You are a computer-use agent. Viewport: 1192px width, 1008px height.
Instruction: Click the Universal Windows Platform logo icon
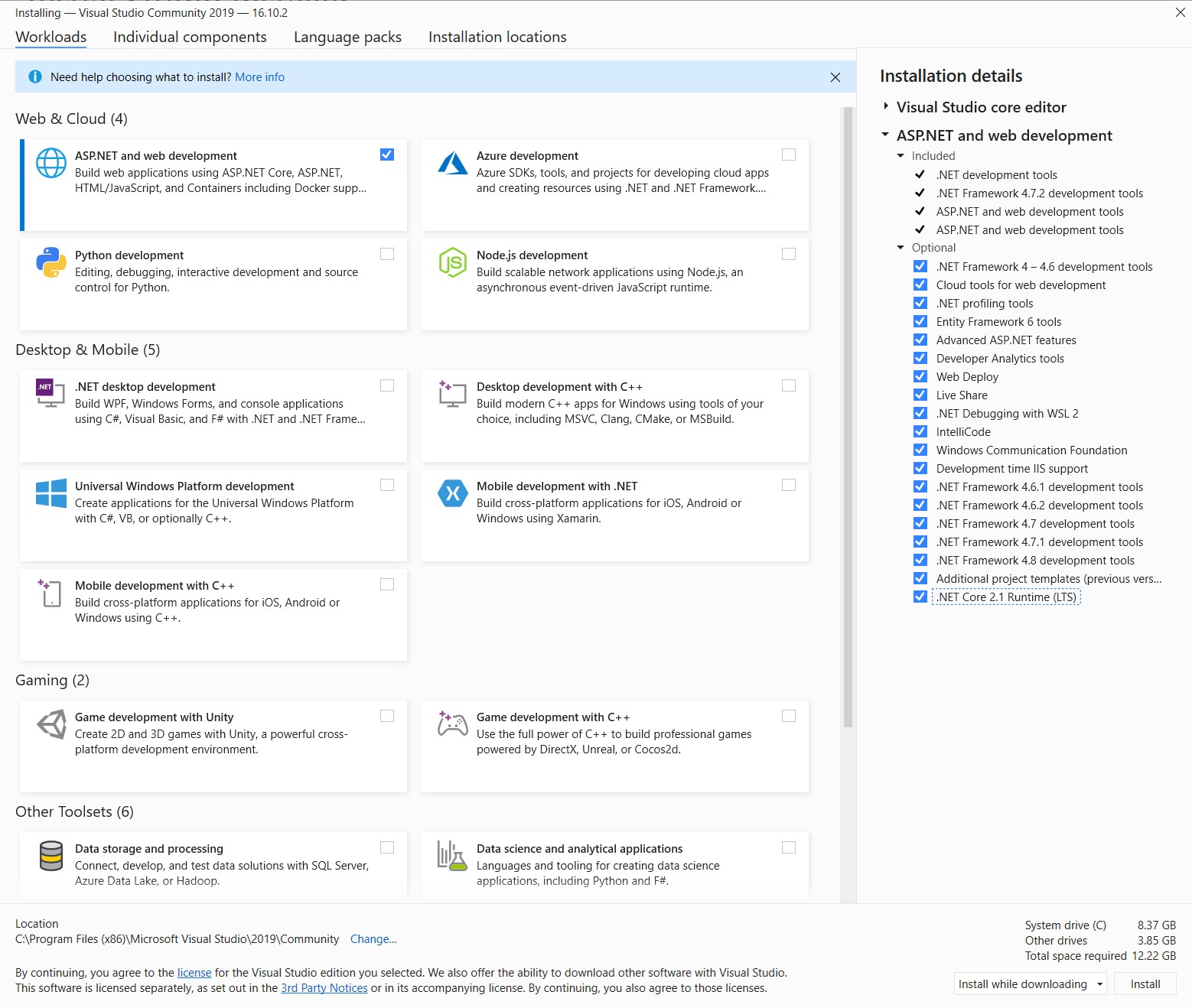[x=51, y=493]
